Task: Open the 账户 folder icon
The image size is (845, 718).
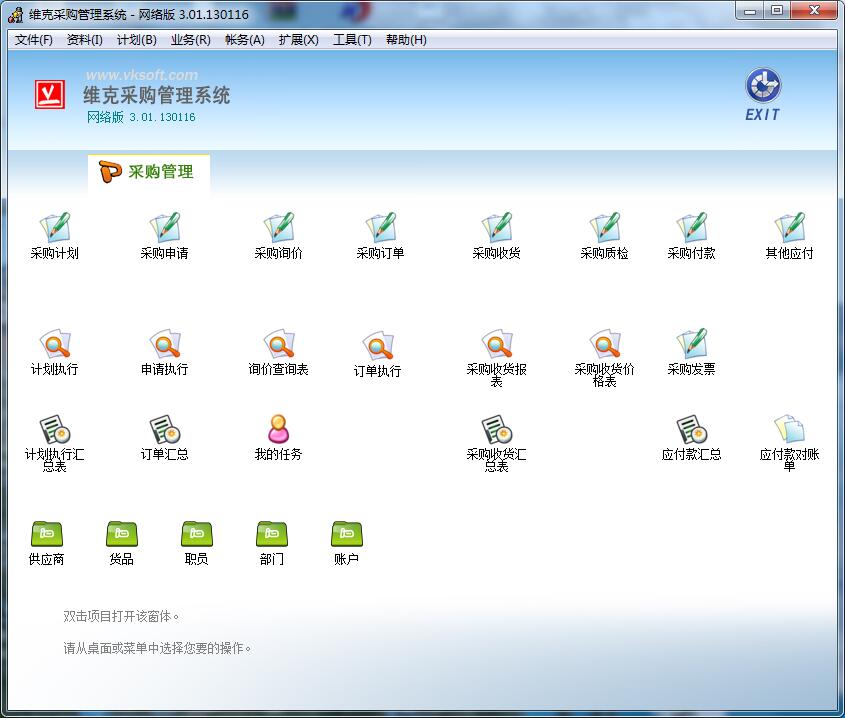Action: [x=347, y=534]
